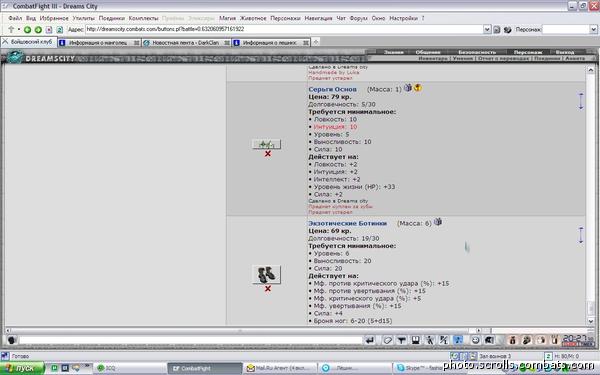Open Безопасность in game top menu
600x375 pixels.
coord(477,52)
